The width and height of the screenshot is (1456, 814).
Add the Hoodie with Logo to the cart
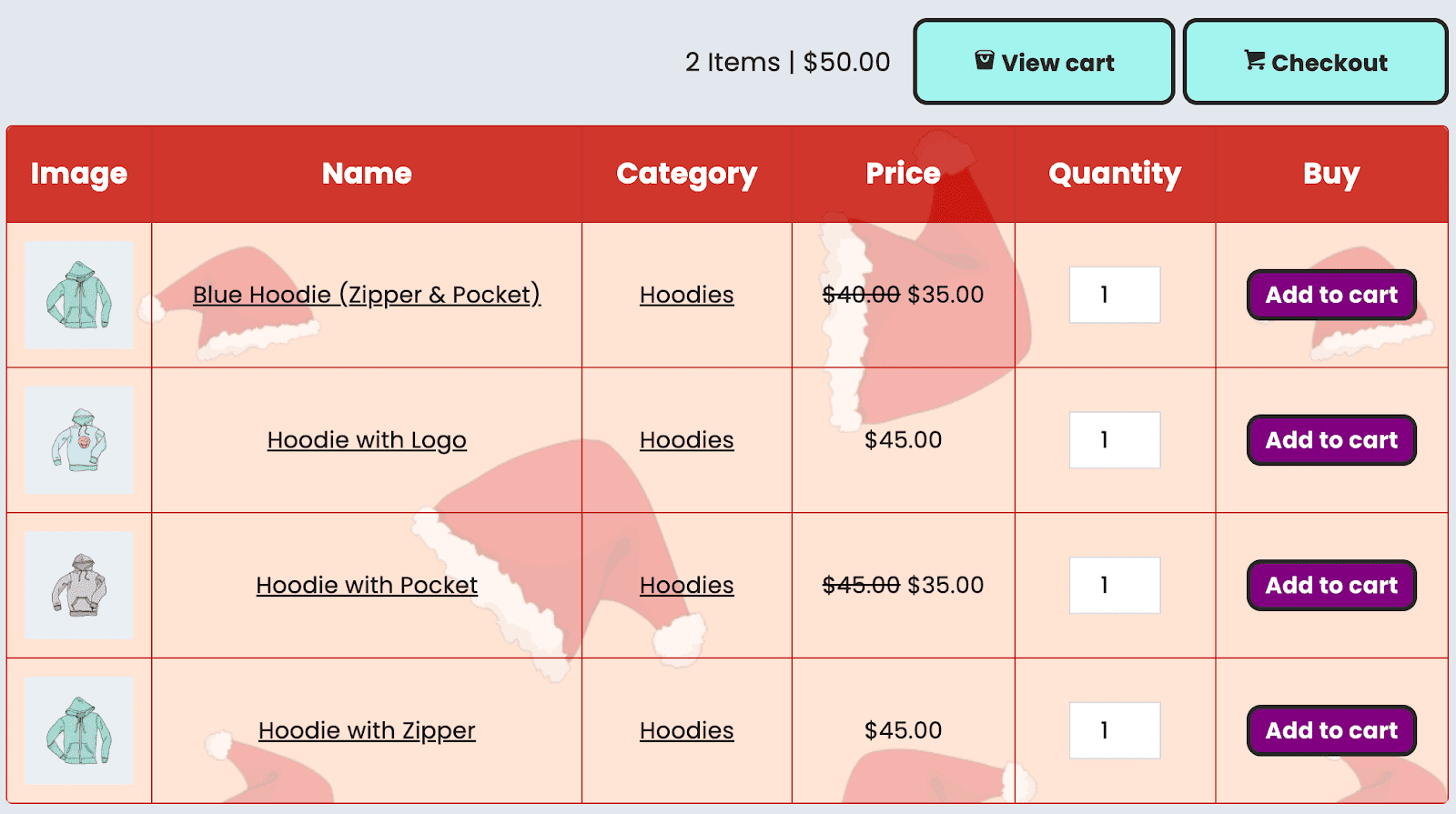pyautogui.click(x=1330, y=439)
